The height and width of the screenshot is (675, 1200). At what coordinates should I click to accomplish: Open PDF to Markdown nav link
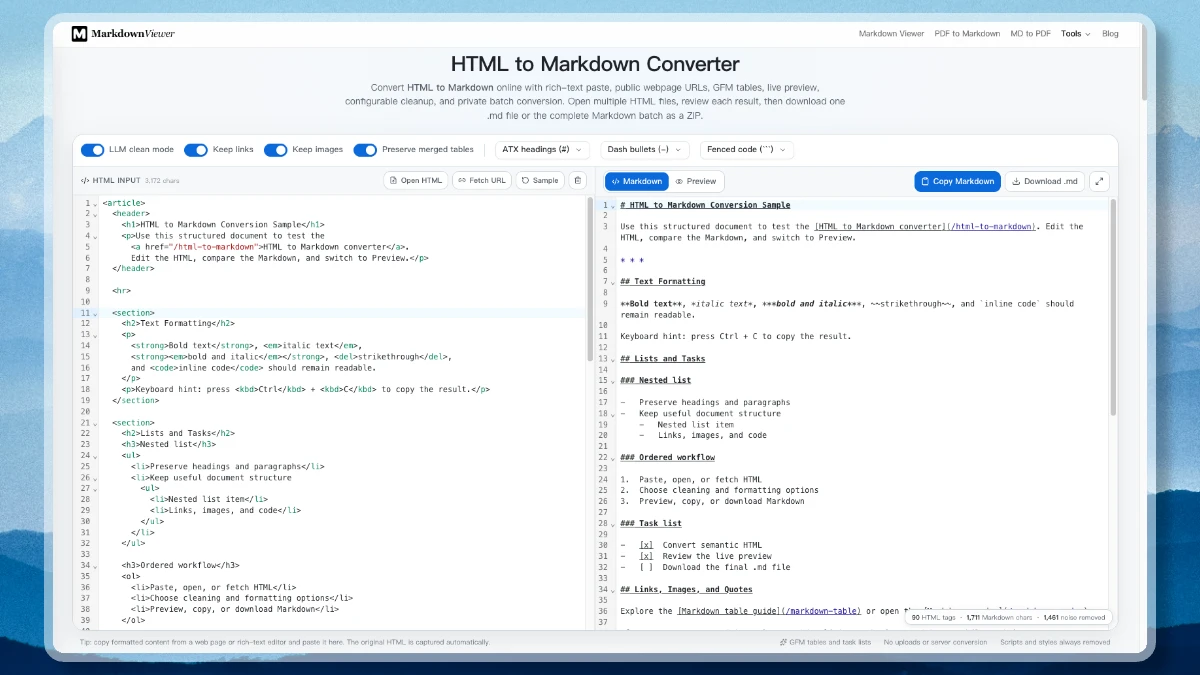click(967, 34)
